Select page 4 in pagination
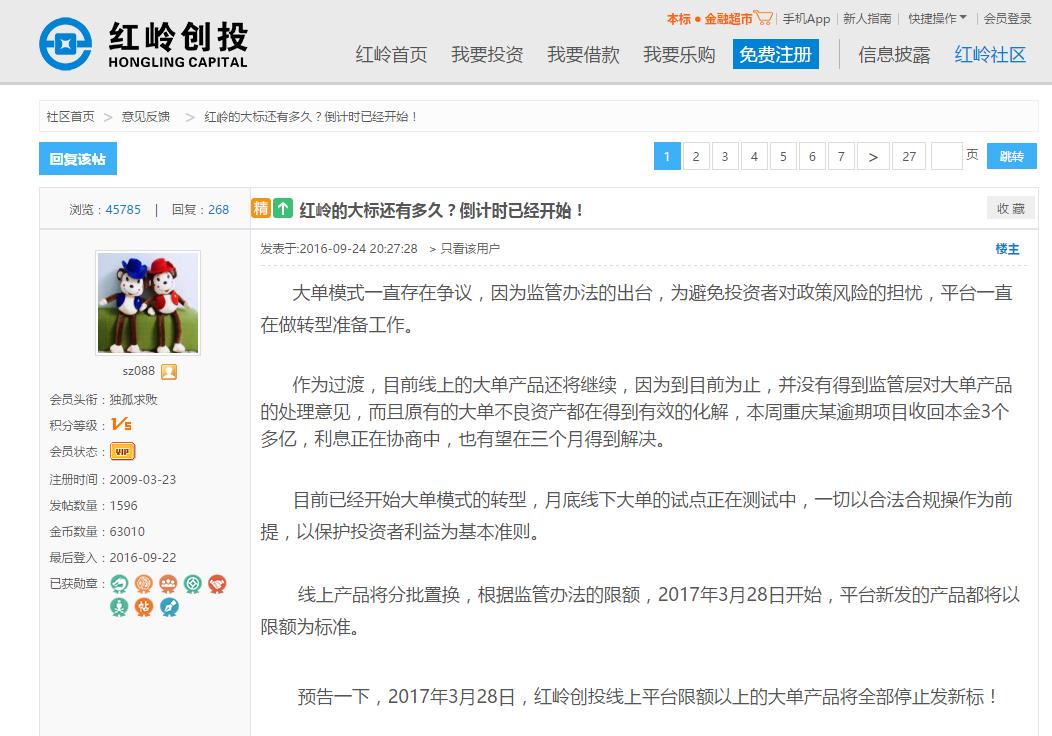The image size is (1052, 736). (754, 156)
